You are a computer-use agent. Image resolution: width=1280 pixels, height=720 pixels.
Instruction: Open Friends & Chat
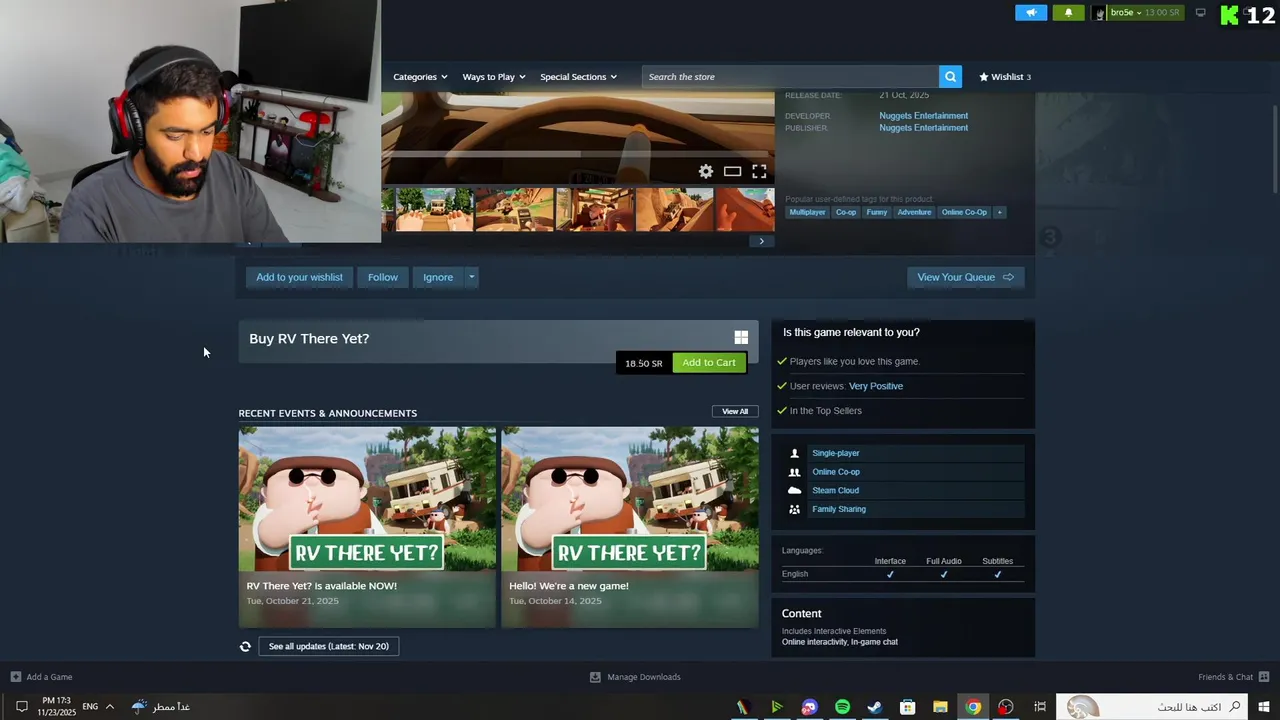(x=1234, y=677)
